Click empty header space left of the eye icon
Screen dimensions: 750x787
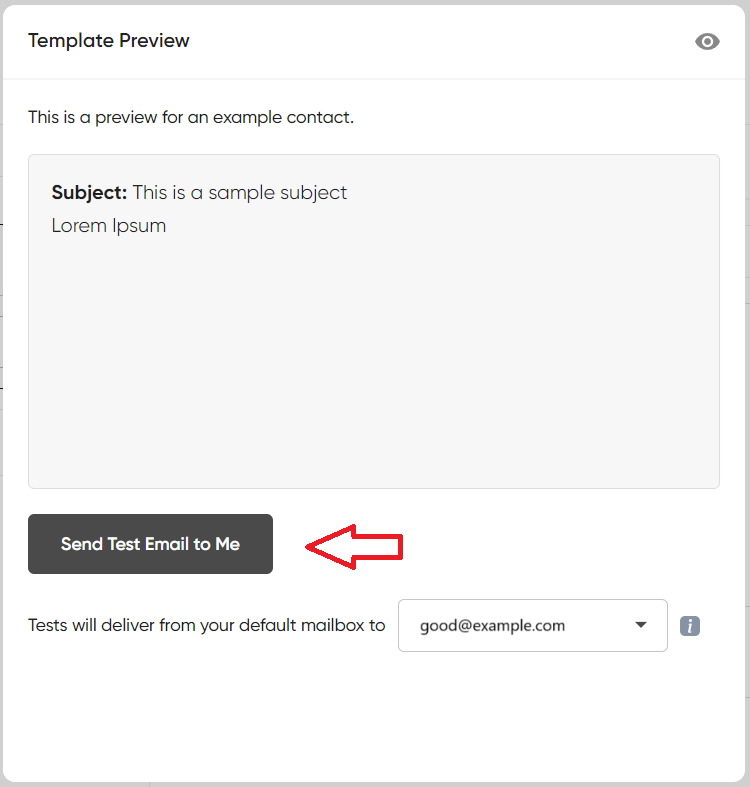(450, 41)
